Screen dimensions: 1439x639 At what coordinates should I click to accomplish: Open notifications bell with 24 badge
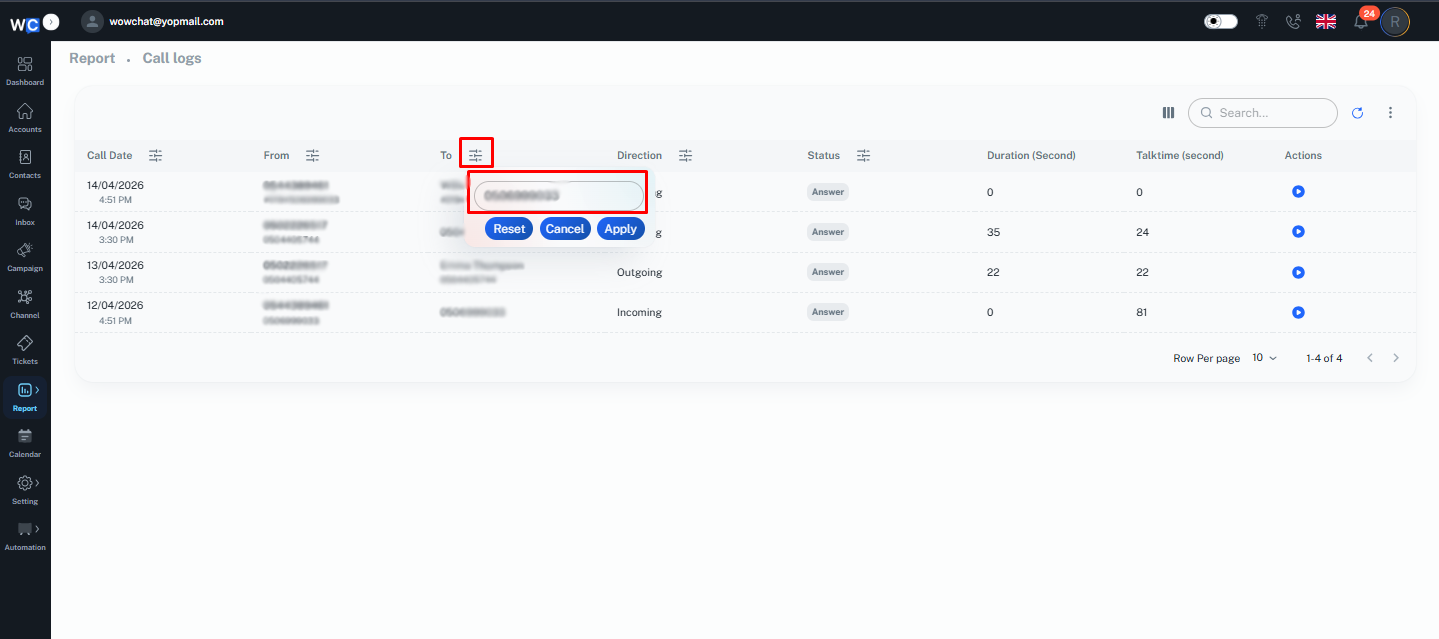tap(1361, 21)
